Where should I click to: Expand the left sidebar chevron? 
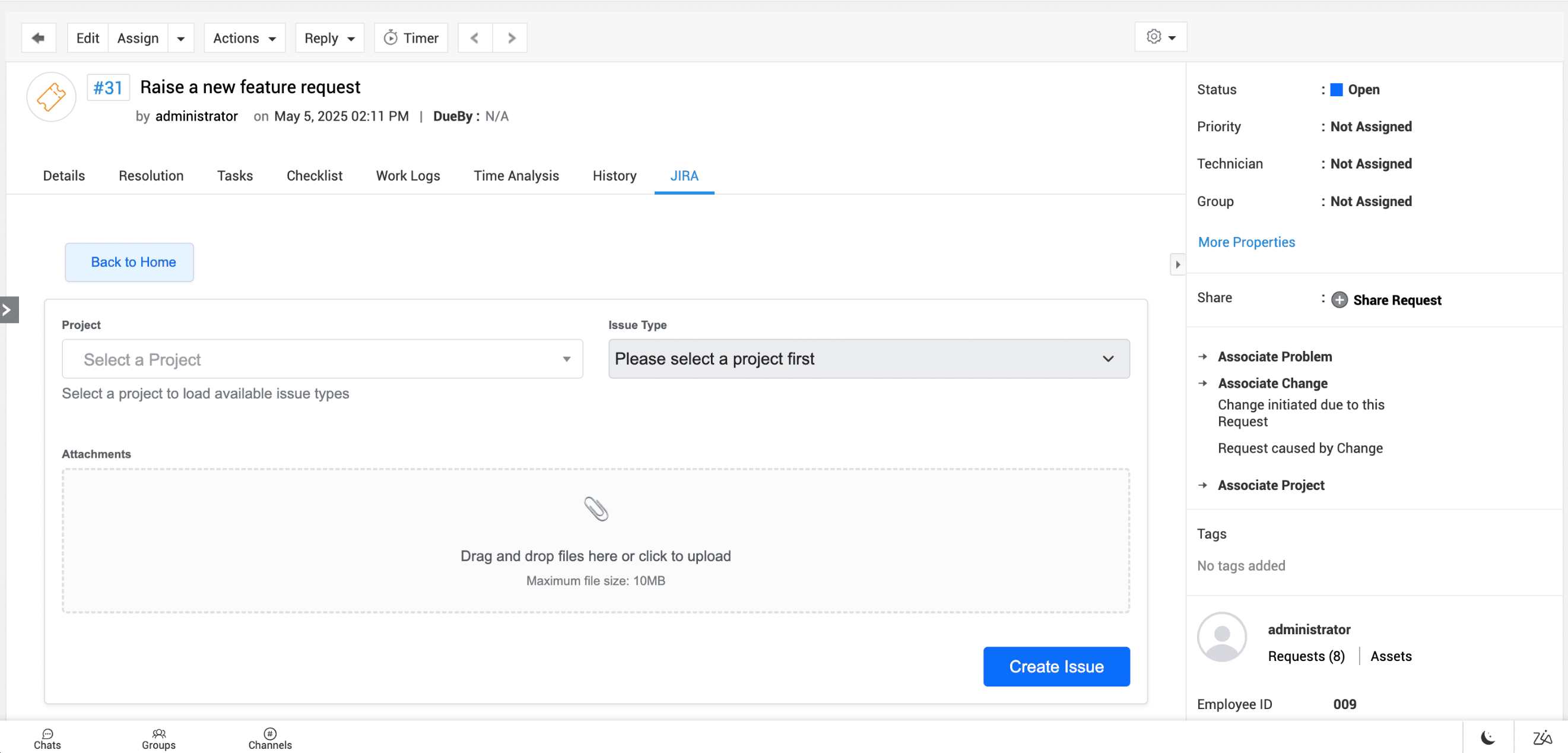click(x=8, y=309)
